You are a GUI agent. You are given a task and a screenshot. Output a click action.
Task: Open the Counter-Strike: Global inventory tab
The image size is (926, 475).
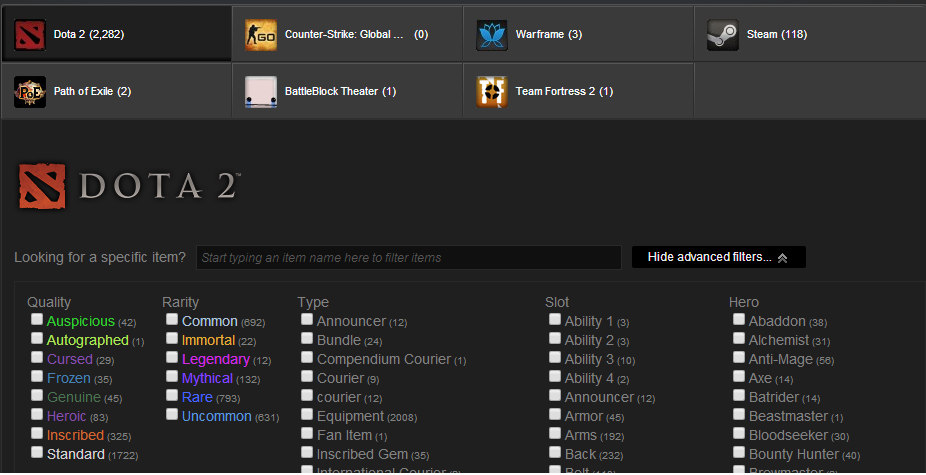click(x=347, y=34)
